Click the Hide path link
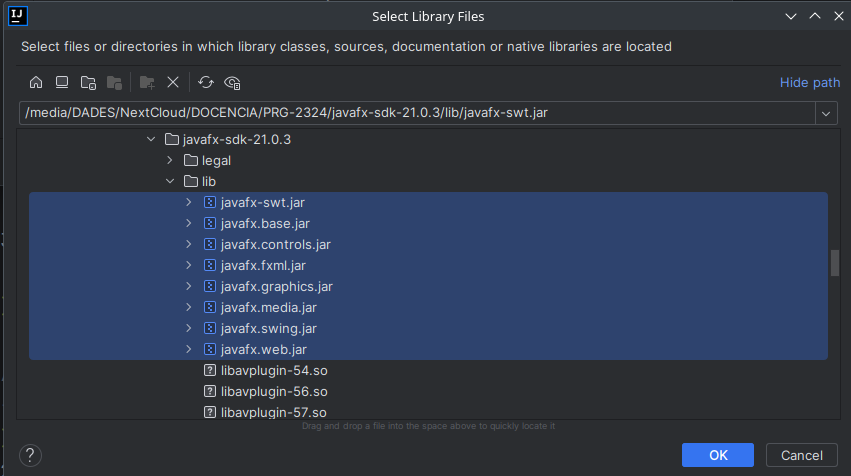This screenshot has width=851, height=476. 809,82
